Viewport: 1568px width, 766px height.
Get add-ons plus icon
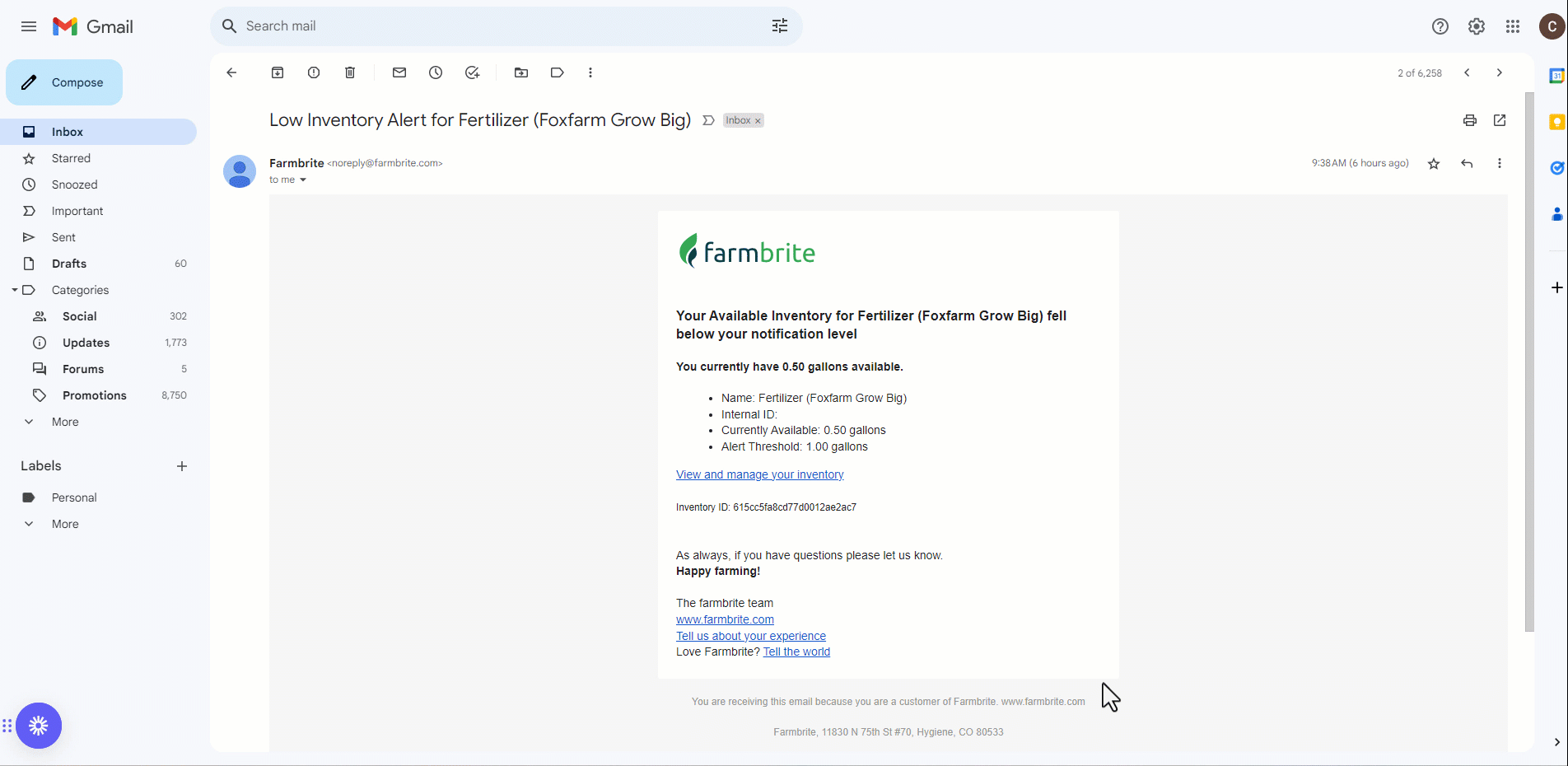[1556, 287]
